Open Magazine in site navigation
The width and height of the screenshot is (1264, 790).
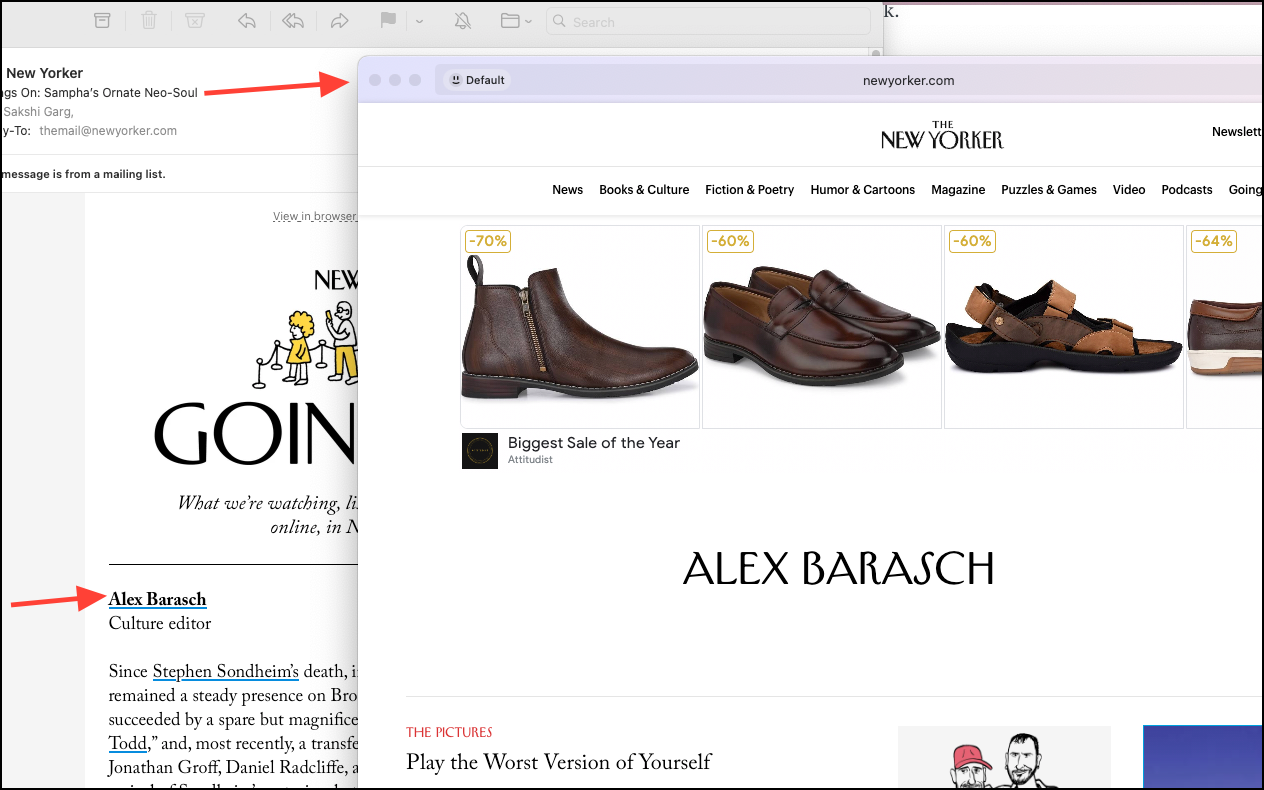point(958,189)
